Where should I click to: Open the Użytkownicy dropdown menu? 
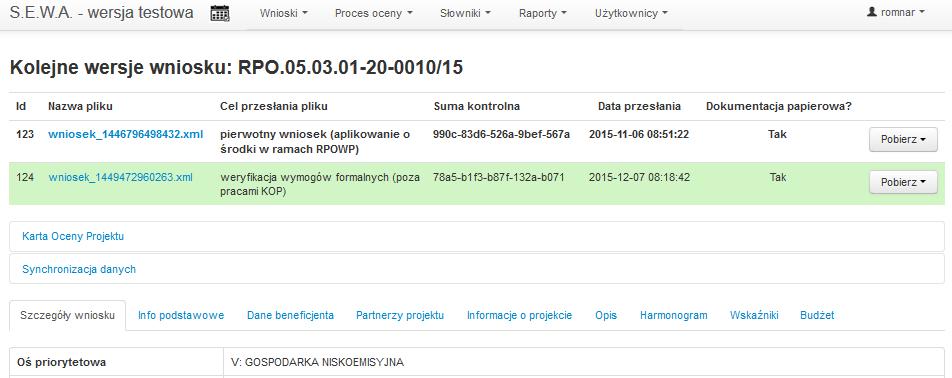point(631,13)
